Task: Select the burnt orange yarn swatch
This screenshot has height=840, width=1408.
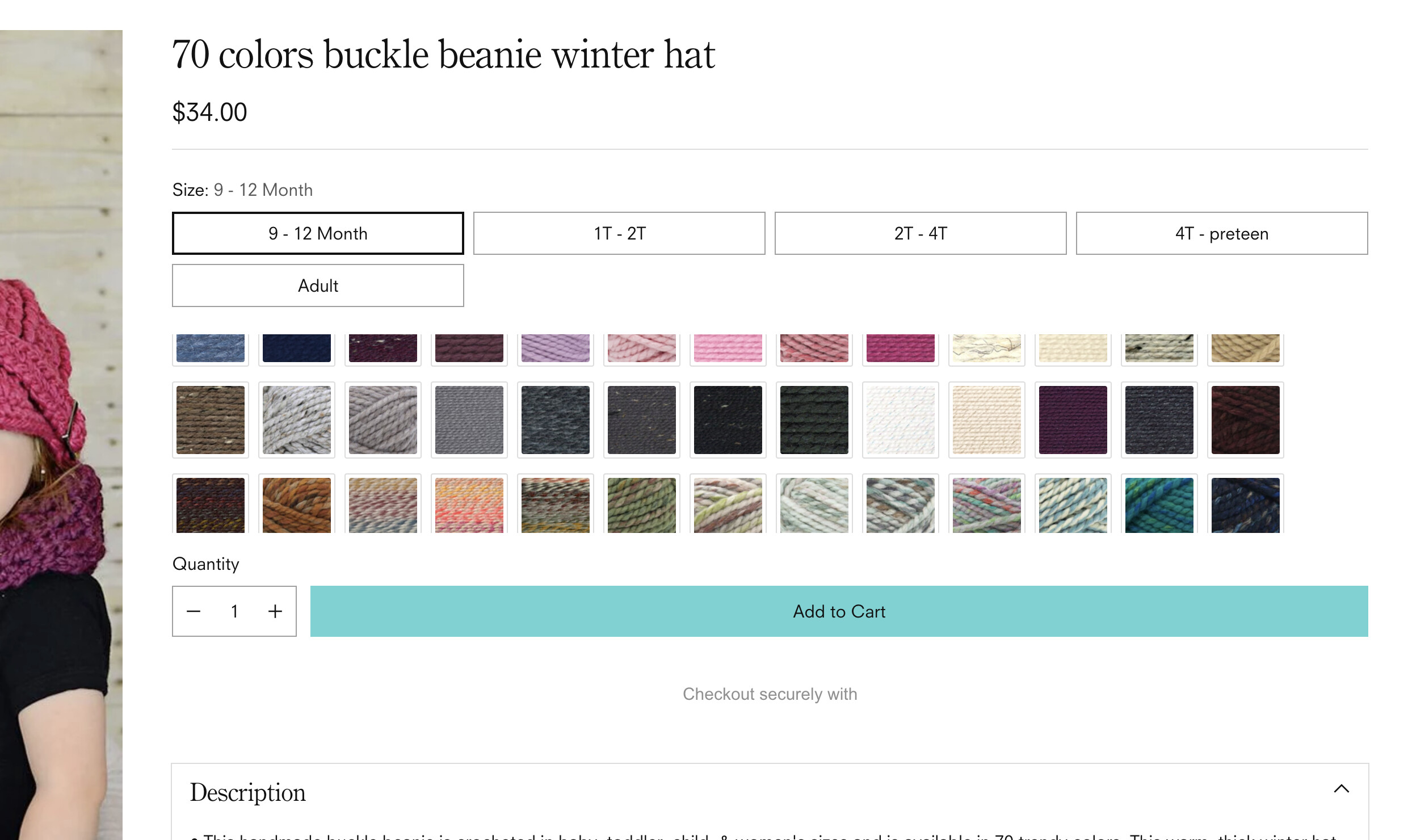Action: (x=296, y=505)
